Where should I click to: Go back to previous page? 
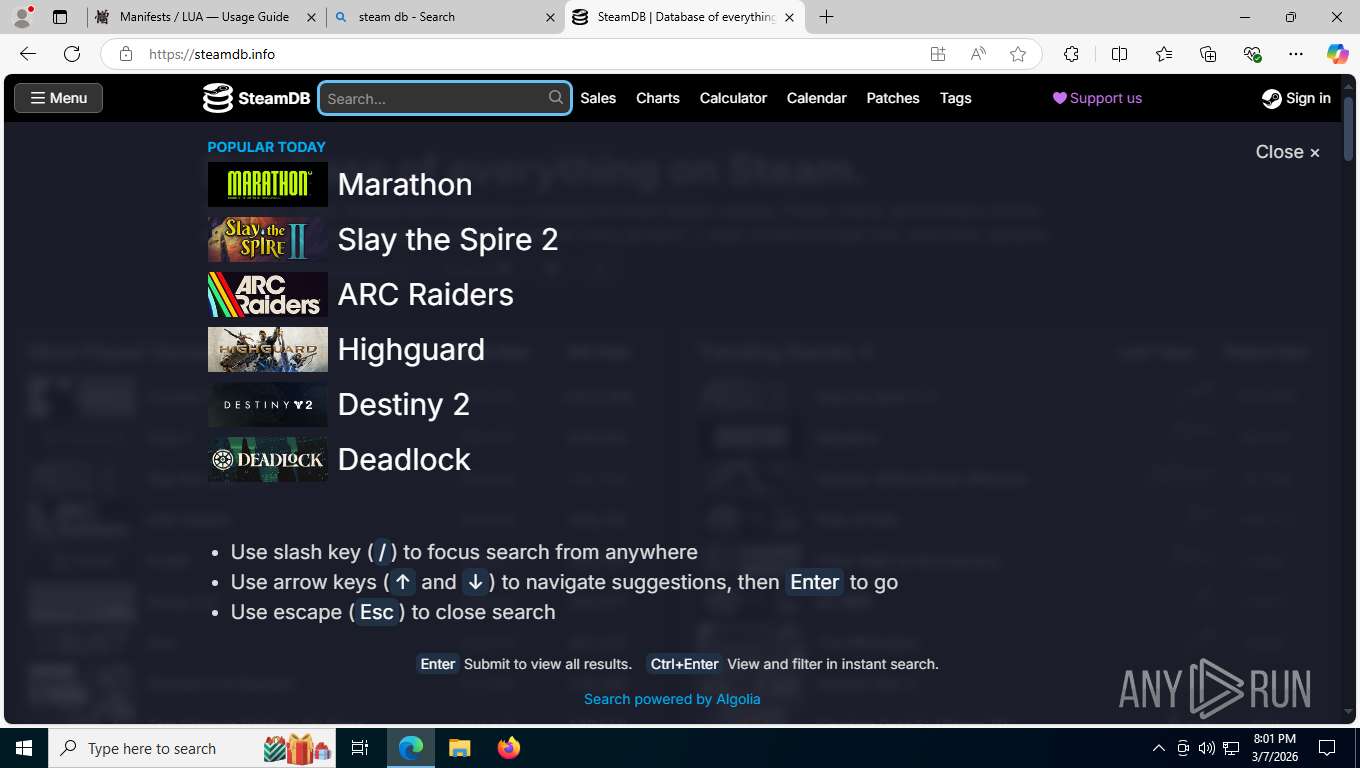click(x=28, y=54)
